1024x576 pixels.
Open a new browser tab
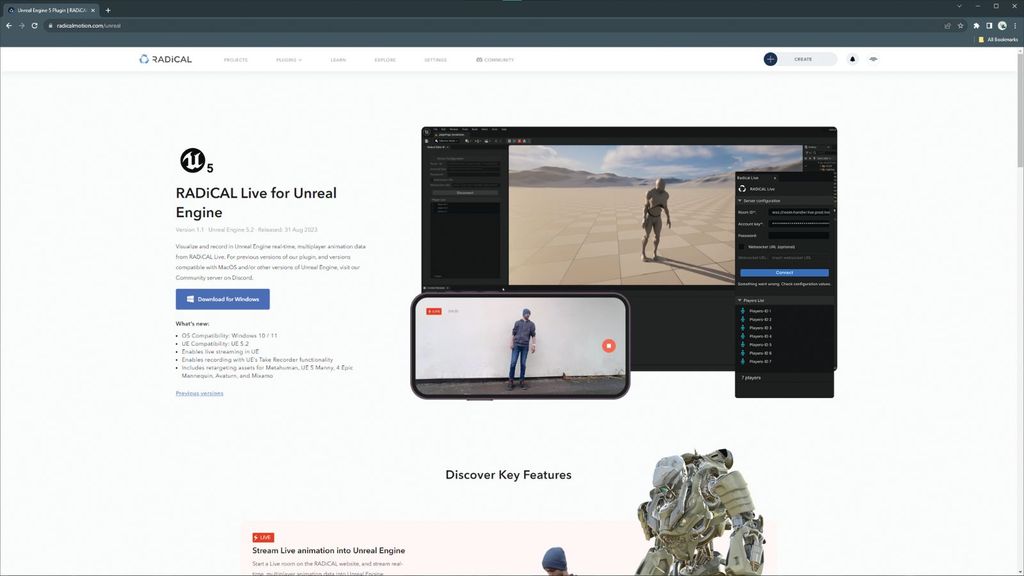pyautogui.click(x=108, y=10)
